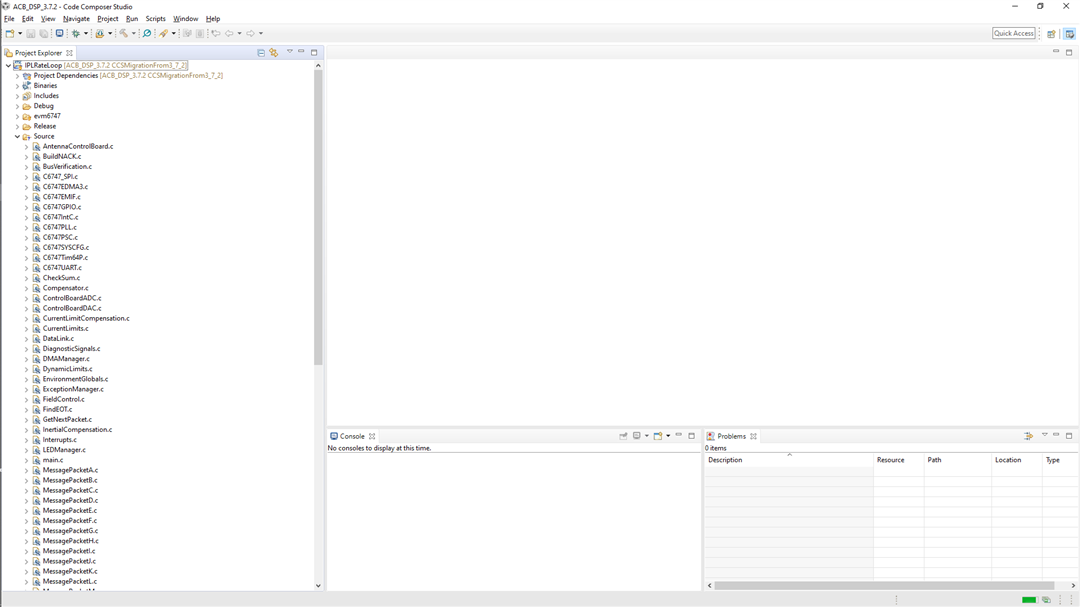1080x607 pixels.
Task: Open the Run menu
Action: point(132,19)
